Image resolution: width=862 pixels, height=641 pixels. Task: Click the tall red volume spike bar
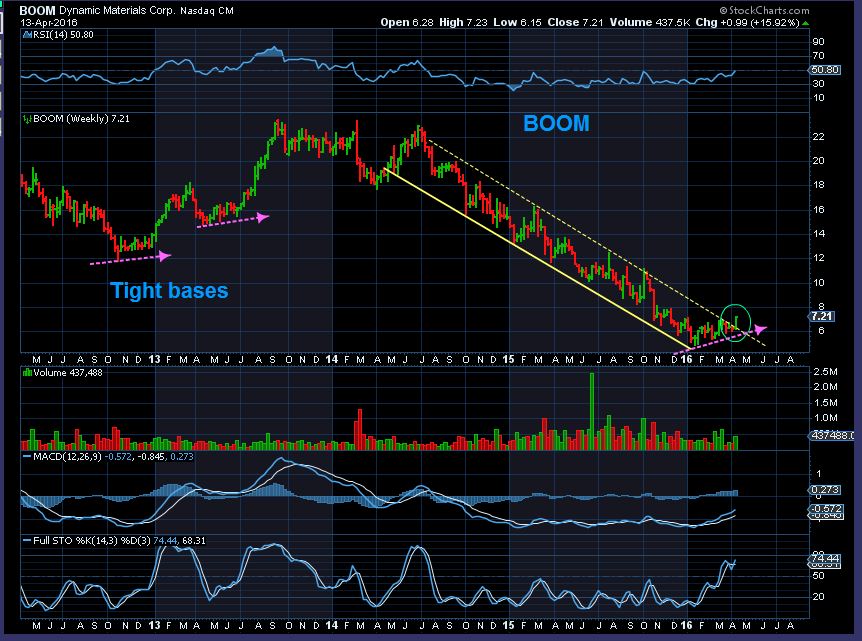click(x=360, y=429)
